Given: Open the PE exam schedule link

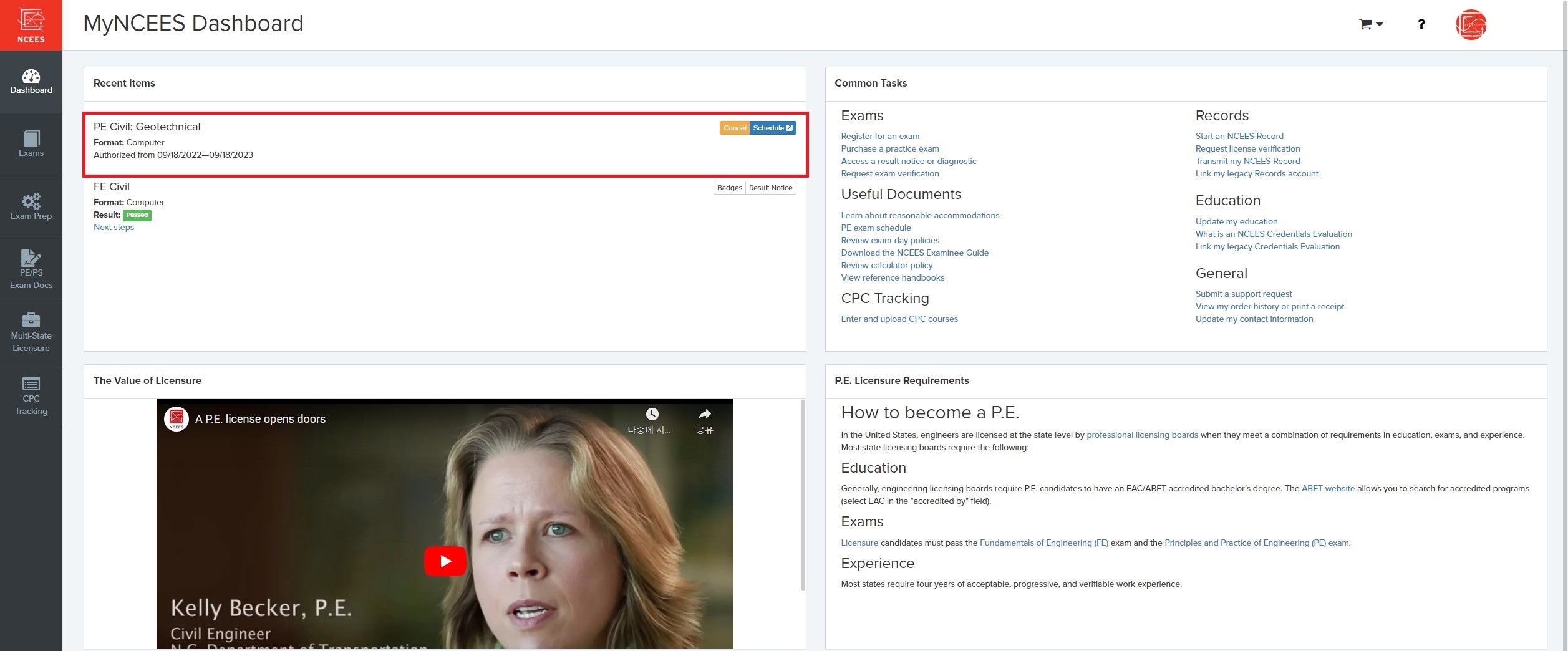Looking at the screenshot, I should click(876, 228).
